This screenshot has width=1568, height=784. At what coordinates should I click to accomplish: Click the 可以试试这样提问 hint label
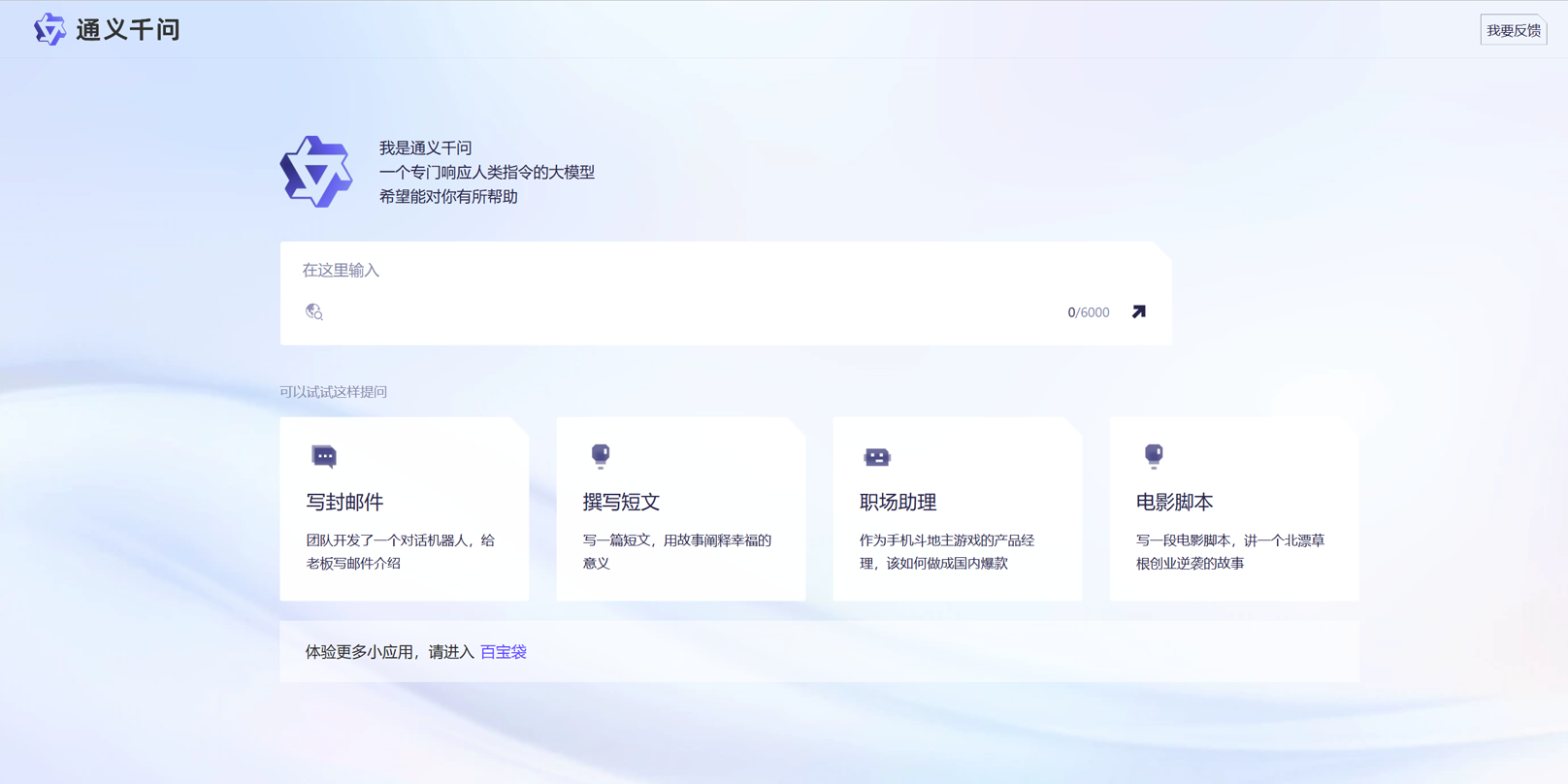coord(334,392)
